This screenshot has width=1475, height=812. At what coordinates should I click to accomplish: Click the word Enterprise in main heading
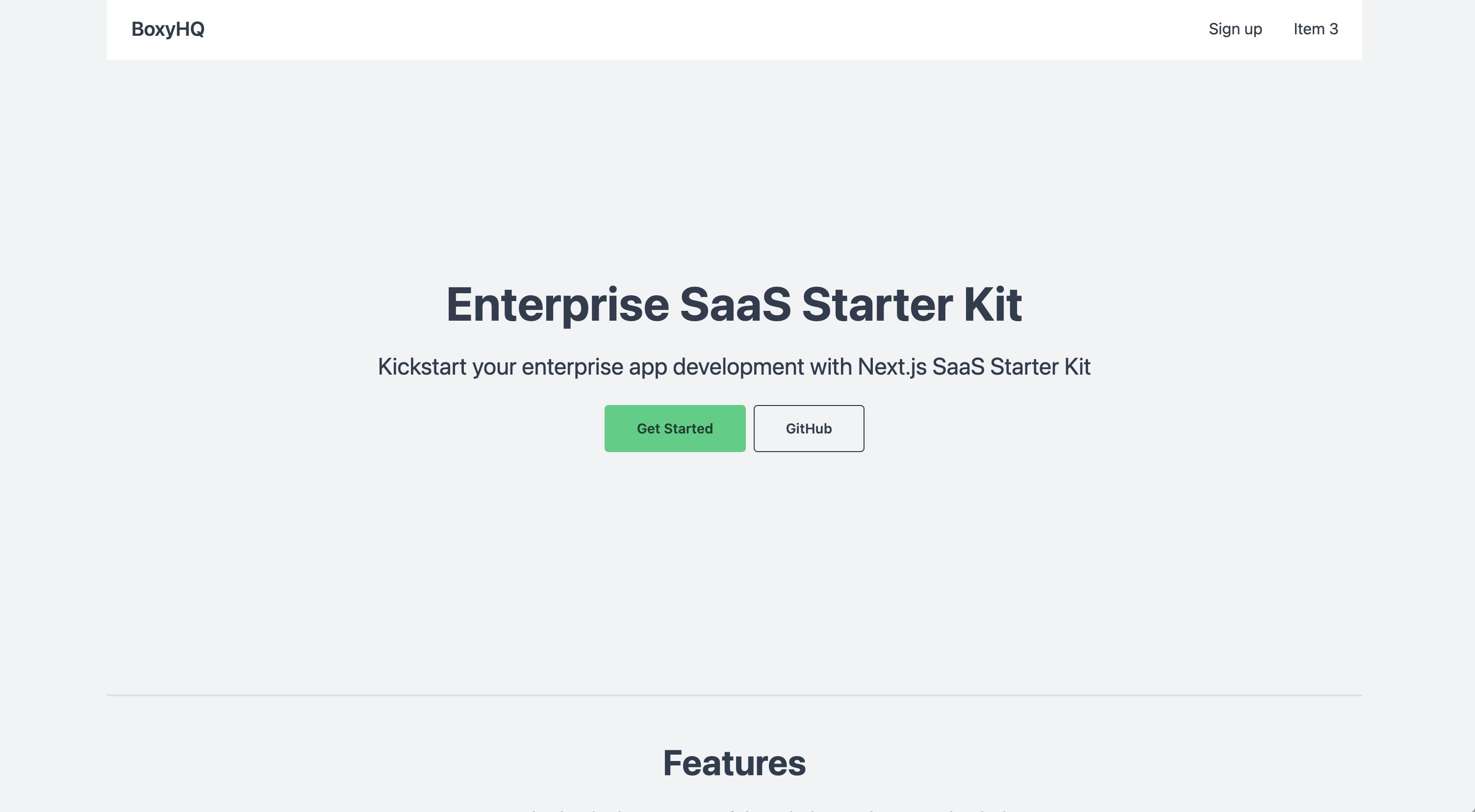tap(557, 304)
